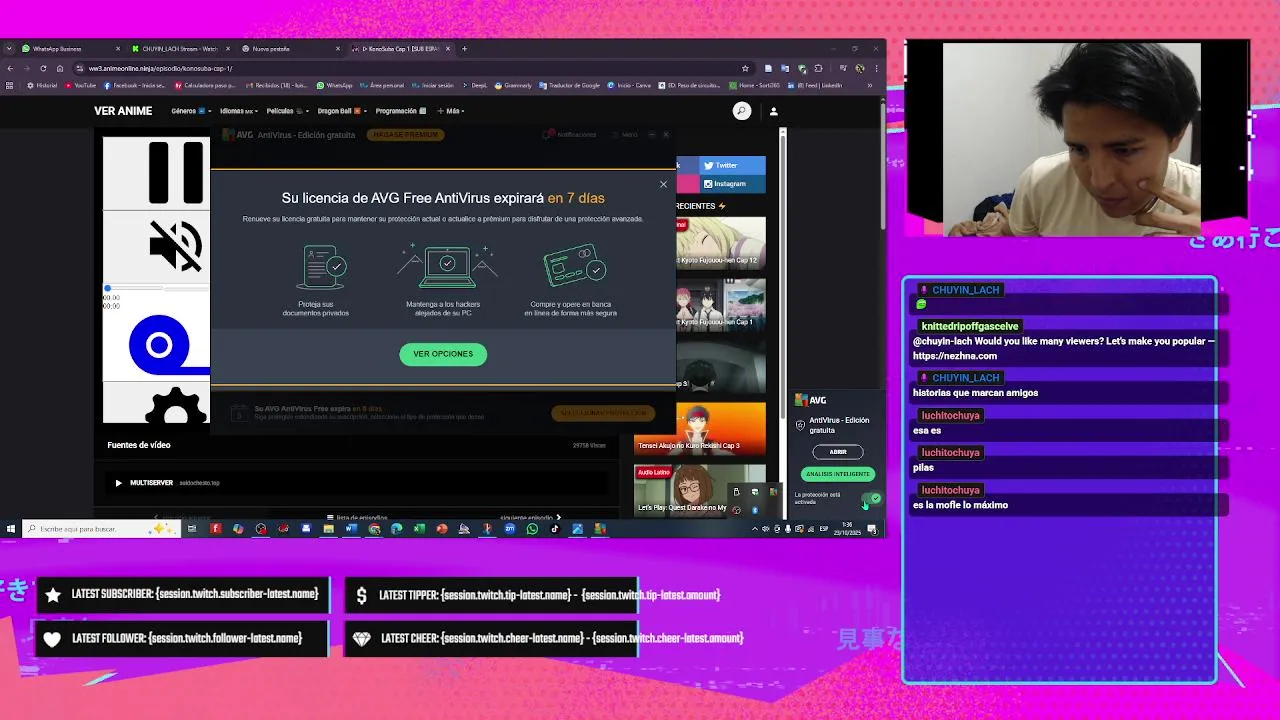Open Excel from the taskbar

[x=419, y=529]
